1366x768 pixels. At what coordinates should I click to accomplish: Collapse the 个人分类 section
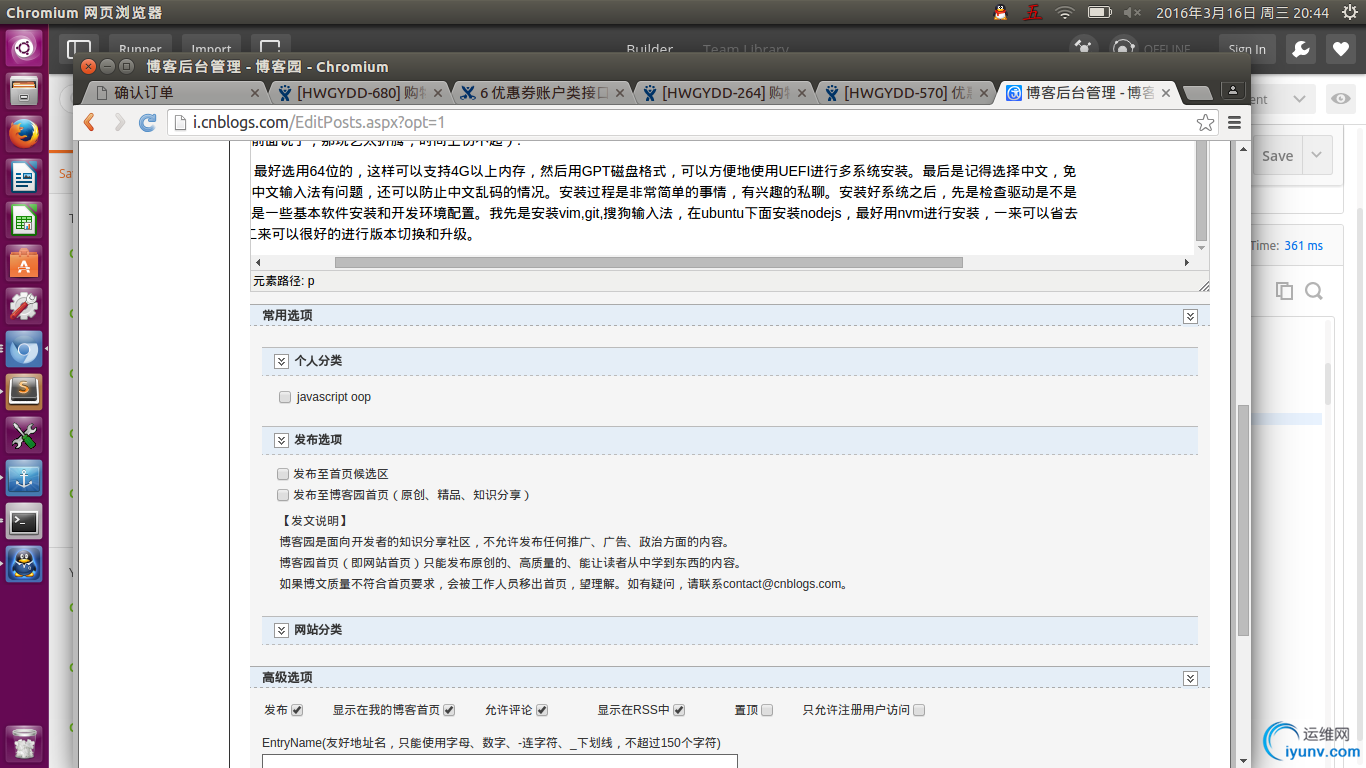(x=281, y=361)
